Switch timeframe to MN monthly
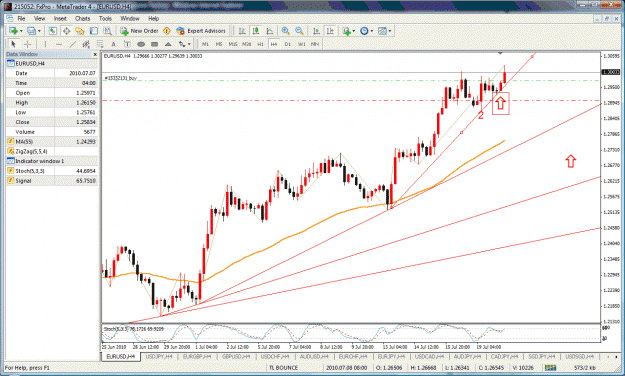 pyautogui.click(x=315, y=44)
